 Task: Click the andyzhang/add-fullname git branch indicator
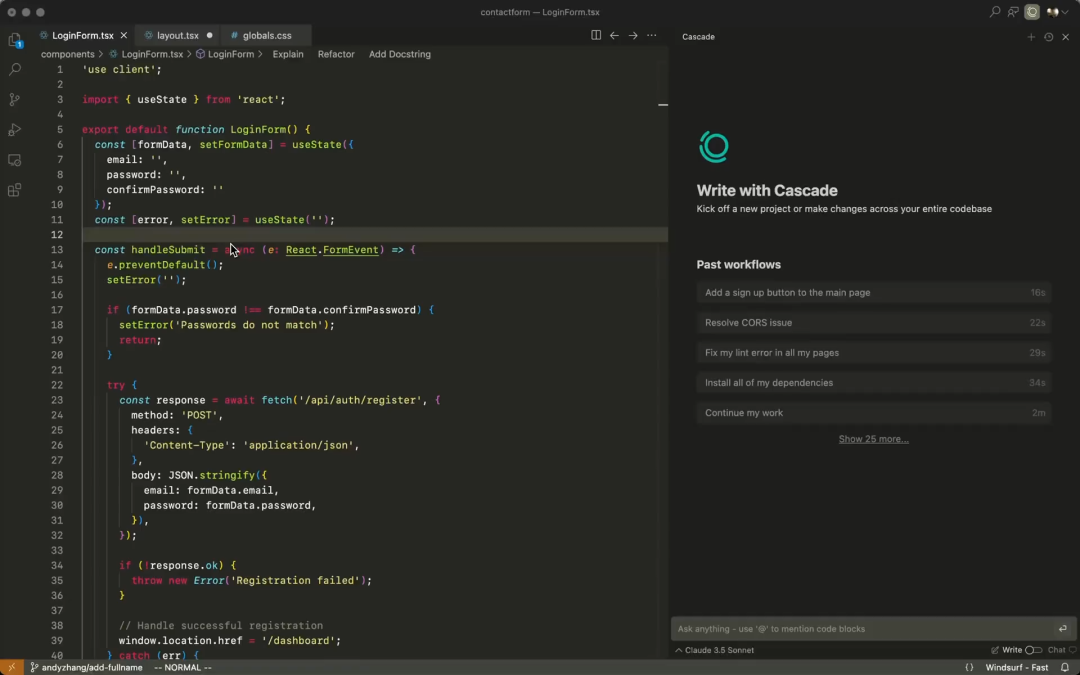pos(86,667)
